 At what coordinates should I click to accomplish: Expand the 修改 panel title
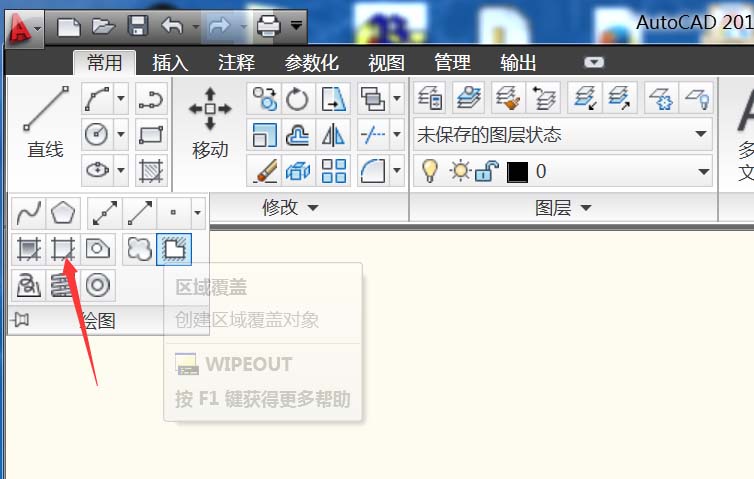[x=290, y=207]
